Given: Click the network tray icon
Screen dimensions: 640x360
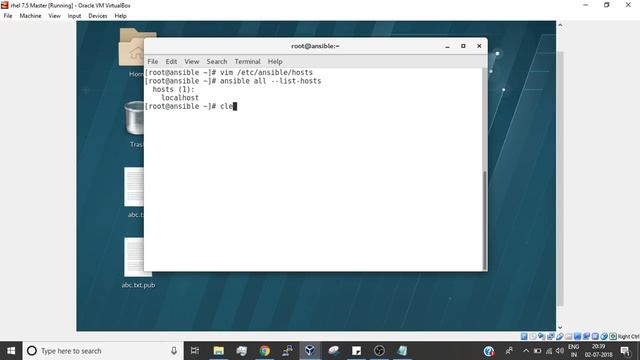Looking at the screenshot, I should click(549, 351).
